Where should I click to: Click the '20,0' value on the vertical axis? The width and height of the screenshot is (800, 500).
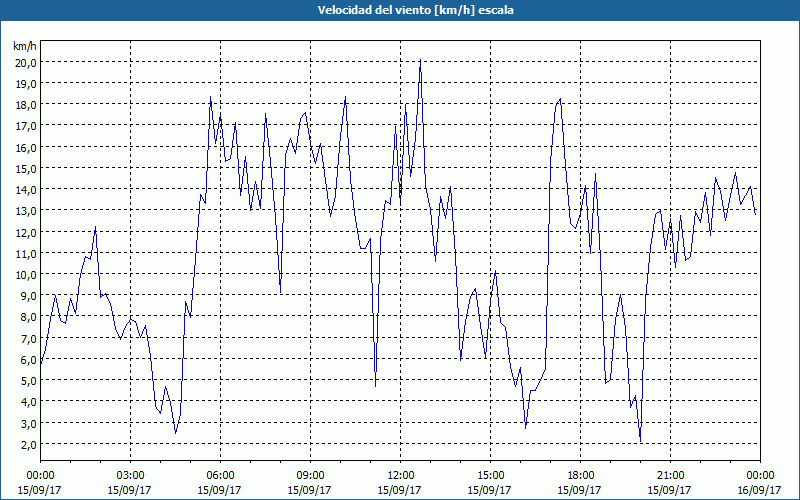pyautogui.click(x=26, y=62)
